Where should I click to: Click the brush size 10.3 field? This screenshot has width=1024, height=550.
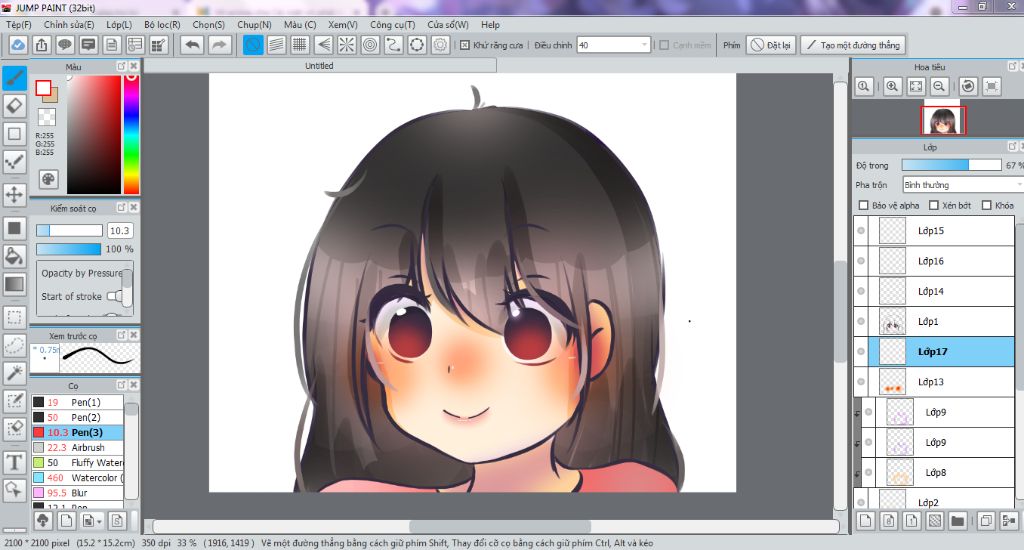pos(120,231)
